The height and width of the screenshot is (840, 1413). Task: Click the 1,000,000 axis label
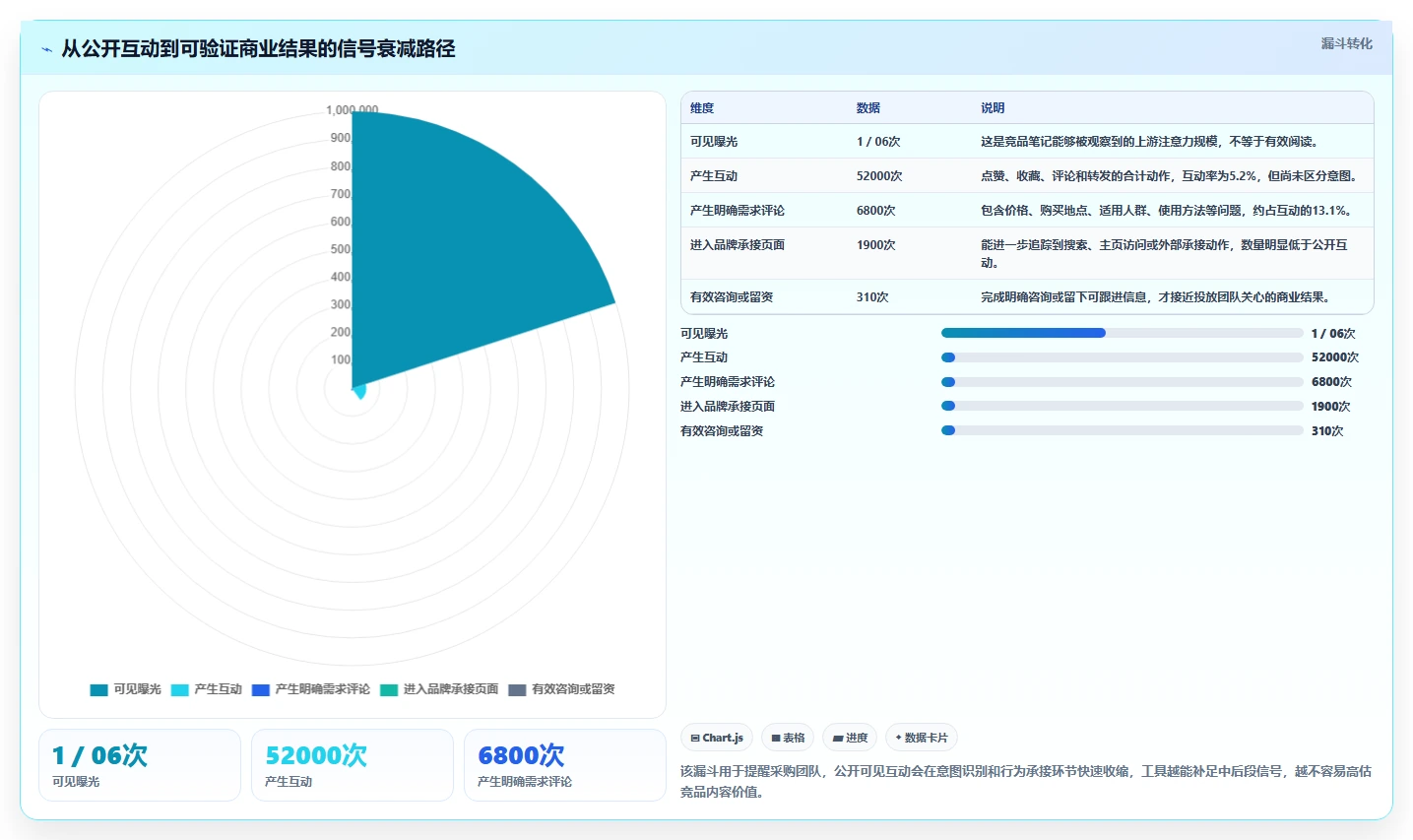353,110
